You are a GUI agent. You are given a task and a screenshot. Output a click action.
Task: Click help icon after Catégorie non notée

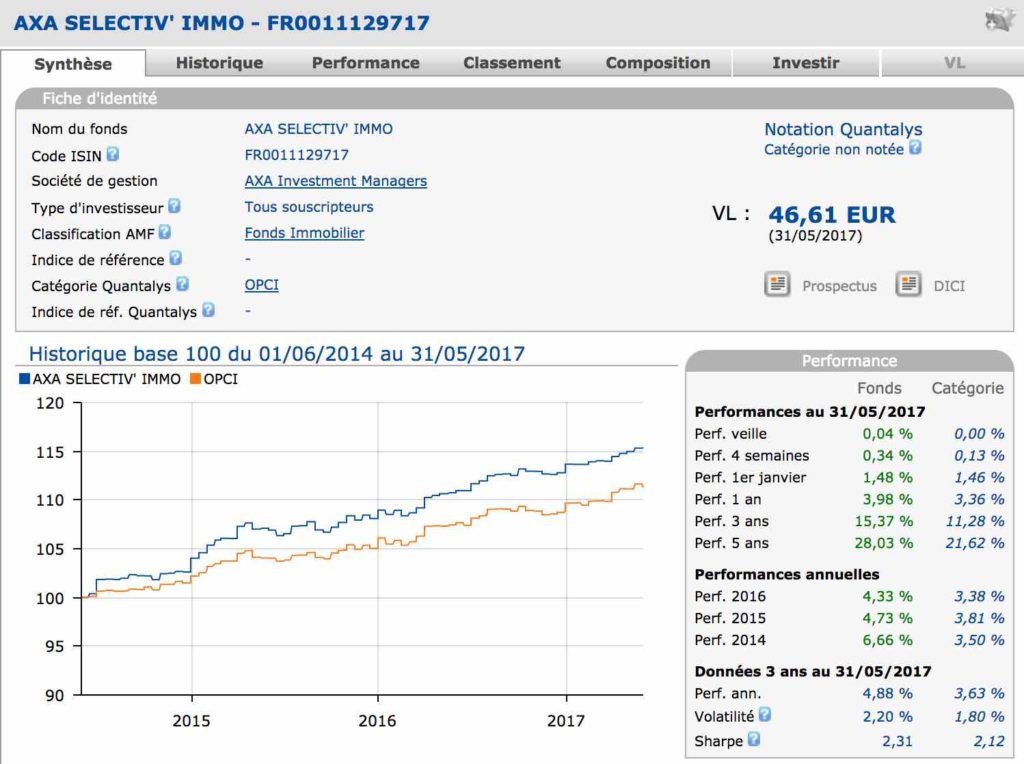pos(916,148)
